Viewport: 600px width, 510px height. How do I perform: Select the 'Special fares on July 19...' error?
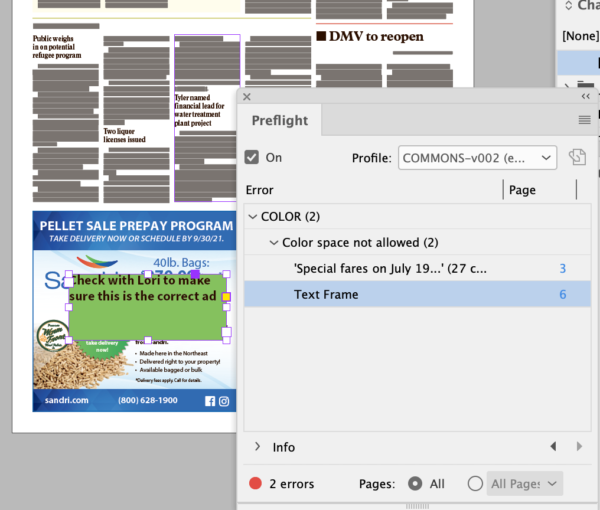(x=417, y=268)
